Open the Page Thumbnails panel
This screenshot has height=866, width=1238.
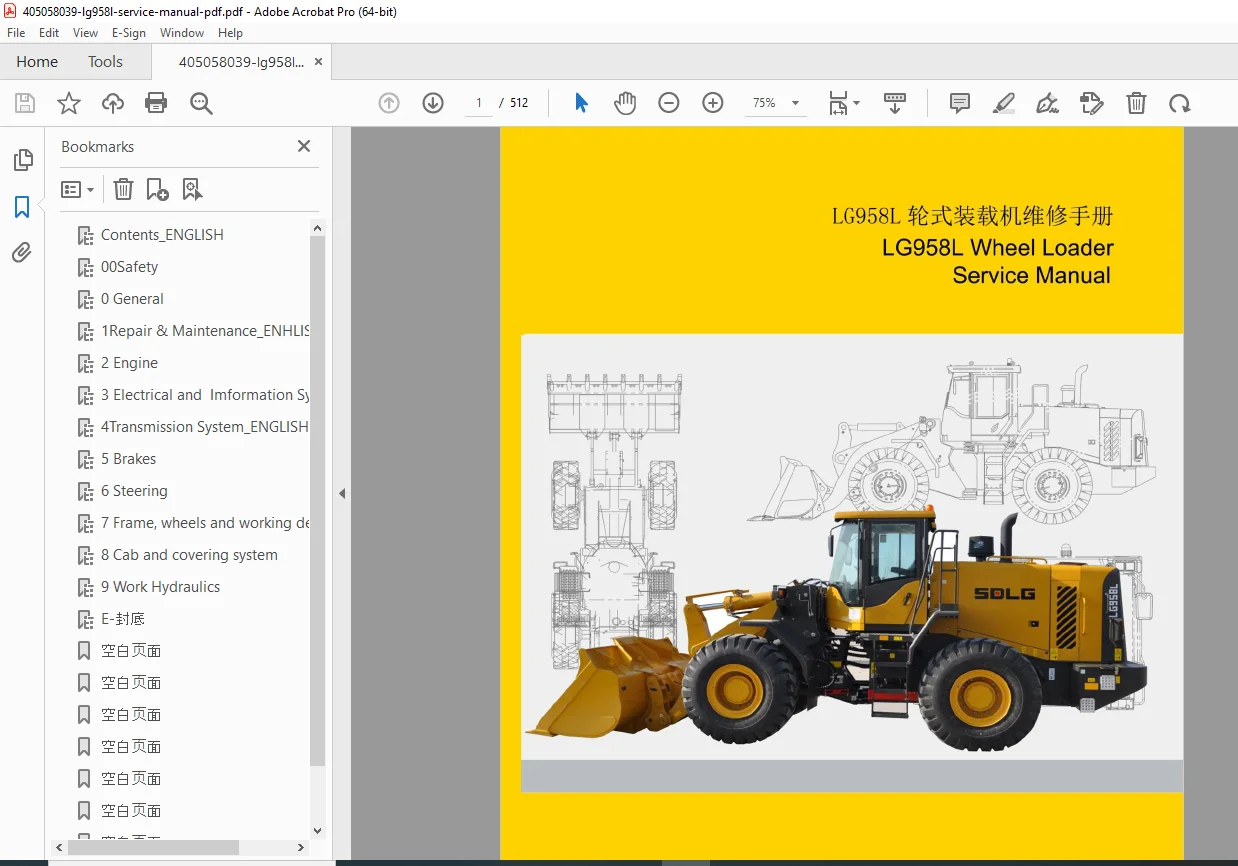[x=22, y=160]
